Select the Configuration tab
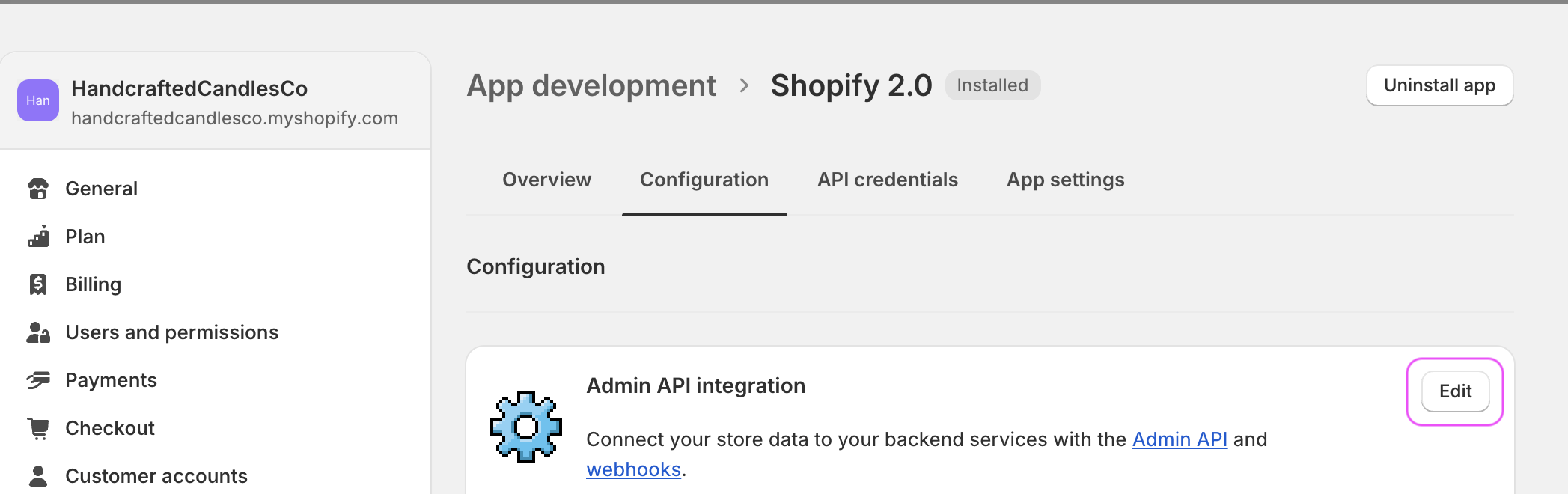Screen dimensions: 1568x494 (704, 180)
